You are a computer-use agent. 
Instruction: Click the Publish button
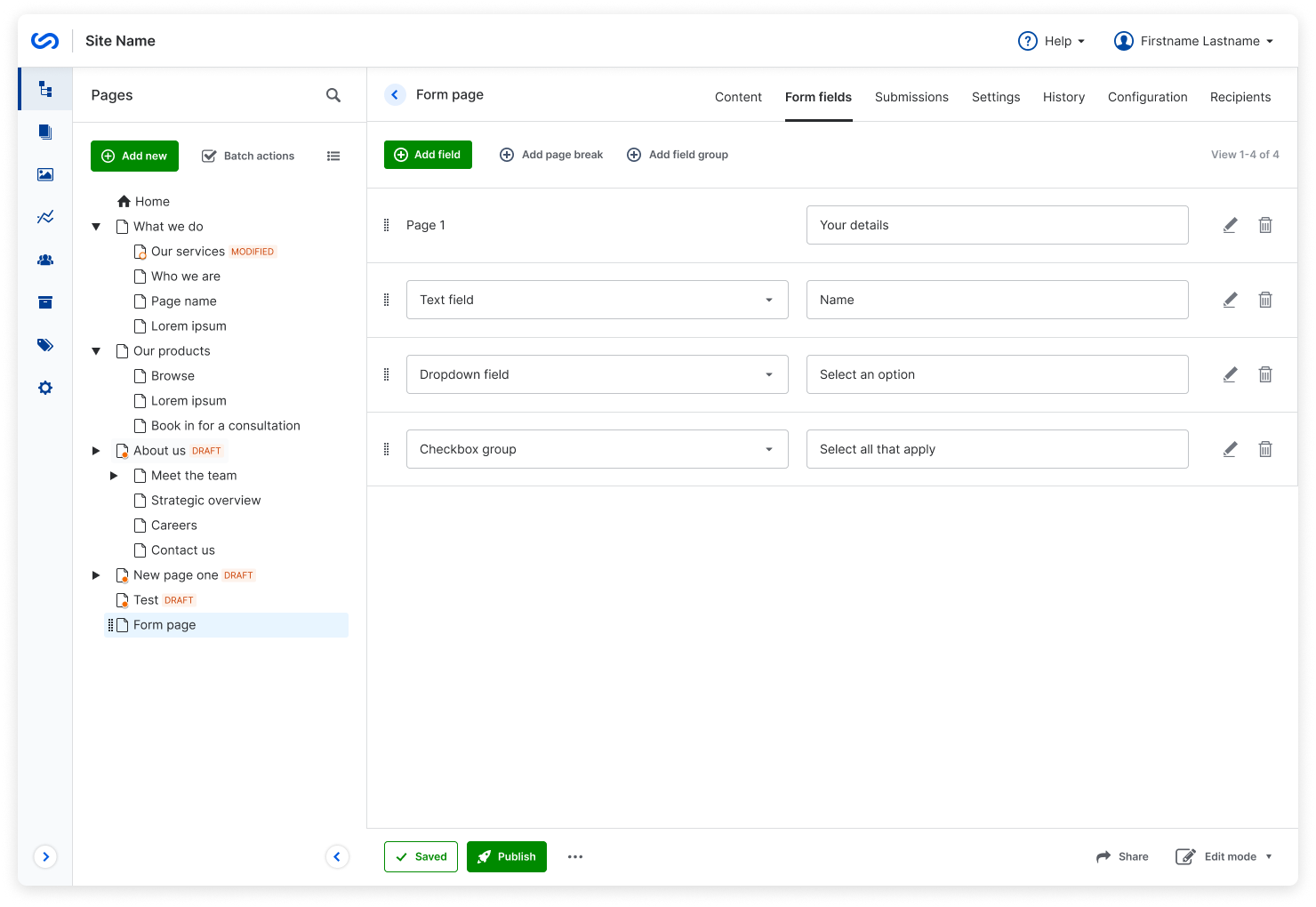pyautogui.click(x=506, y=856)
